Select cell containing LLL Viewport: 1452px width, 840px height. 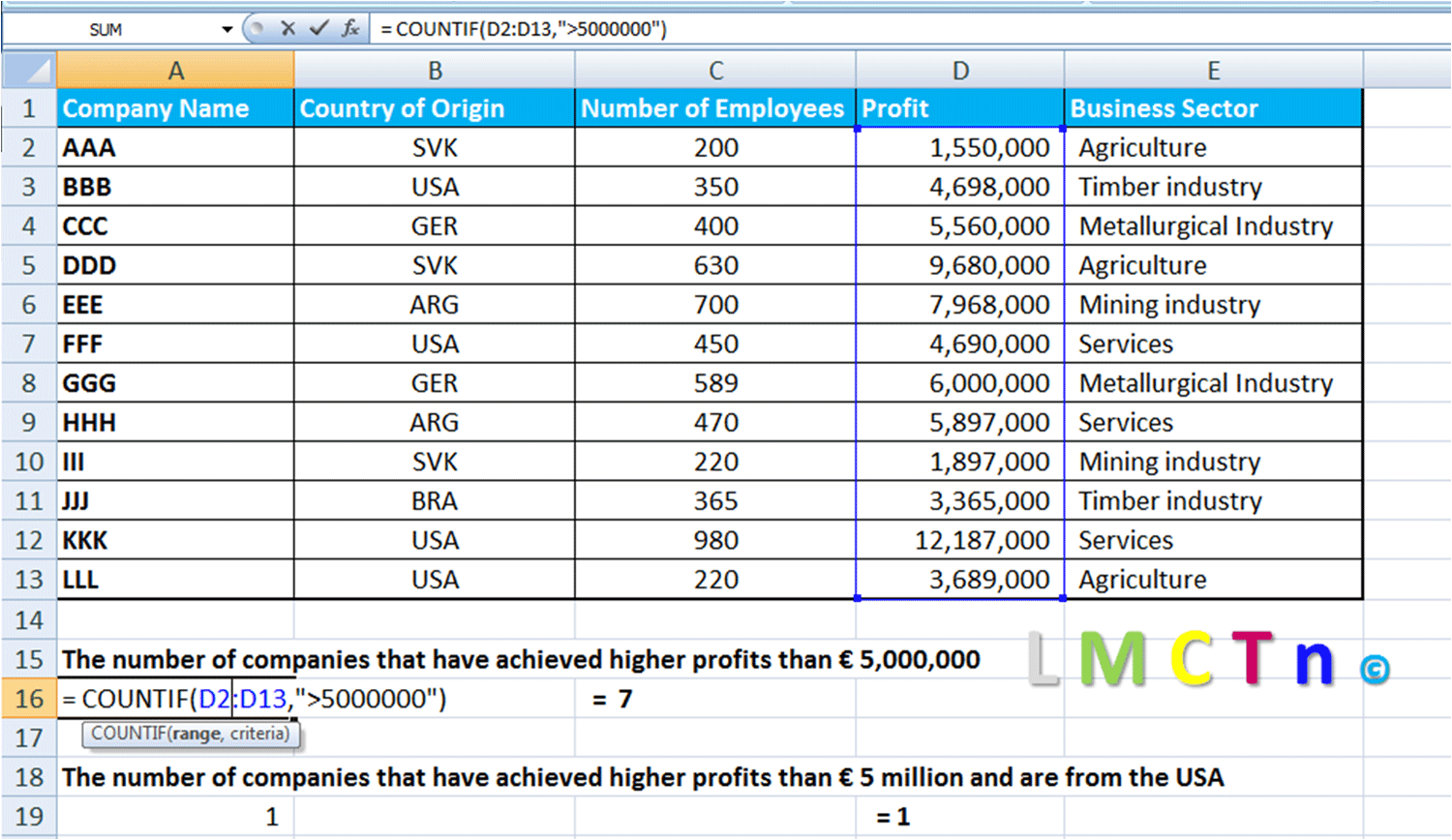pyautogui.click(x=175, y=579)
